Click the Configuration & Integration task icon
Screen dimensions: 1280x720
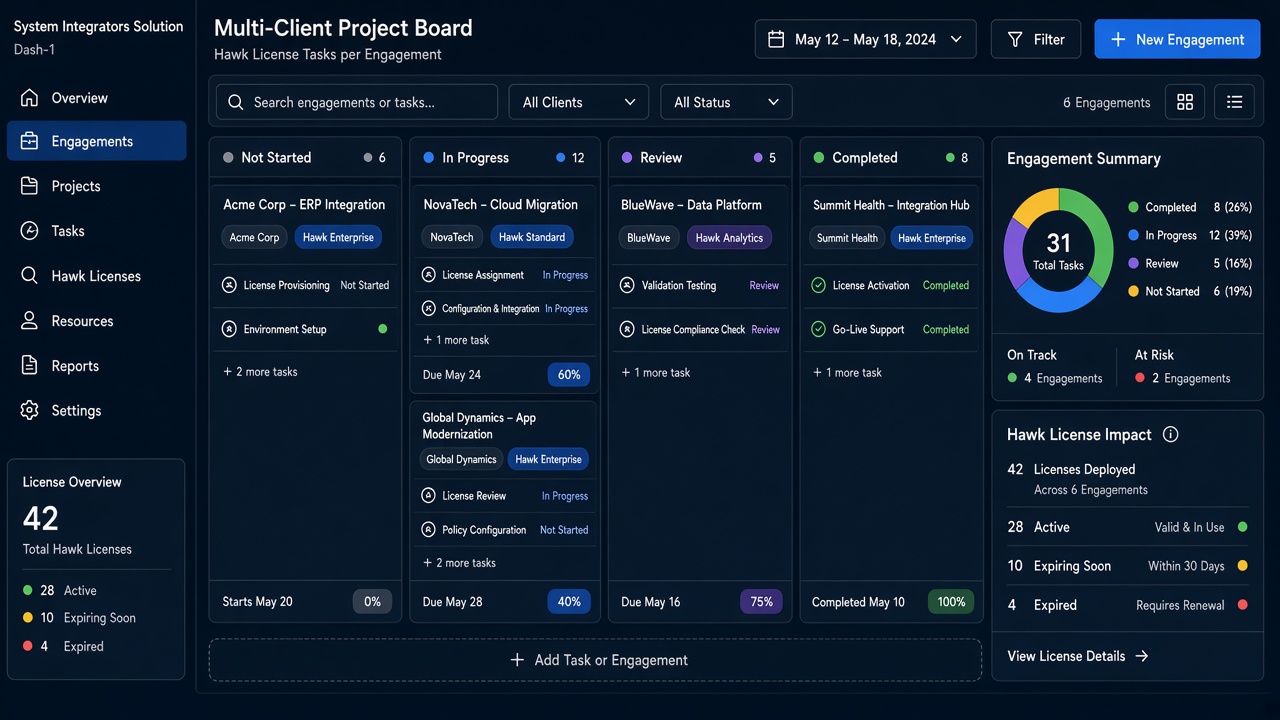[x=429, y=309]
